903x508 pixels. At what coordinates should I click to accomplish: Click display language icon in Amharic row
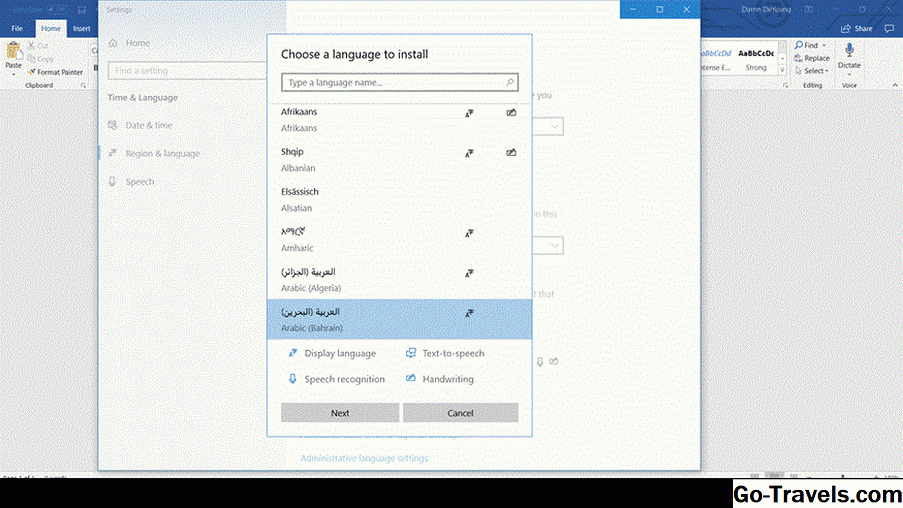pos(469,233)
